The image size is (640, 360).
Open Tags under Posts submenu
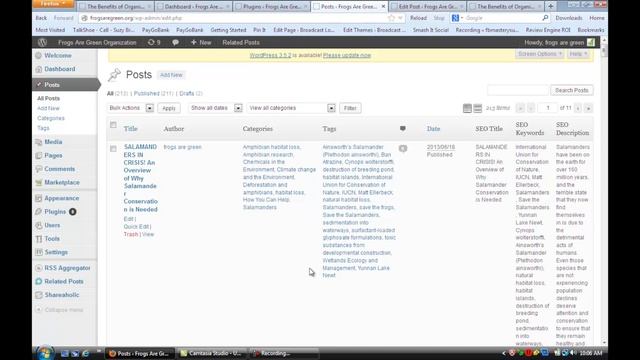coord(43,128)
